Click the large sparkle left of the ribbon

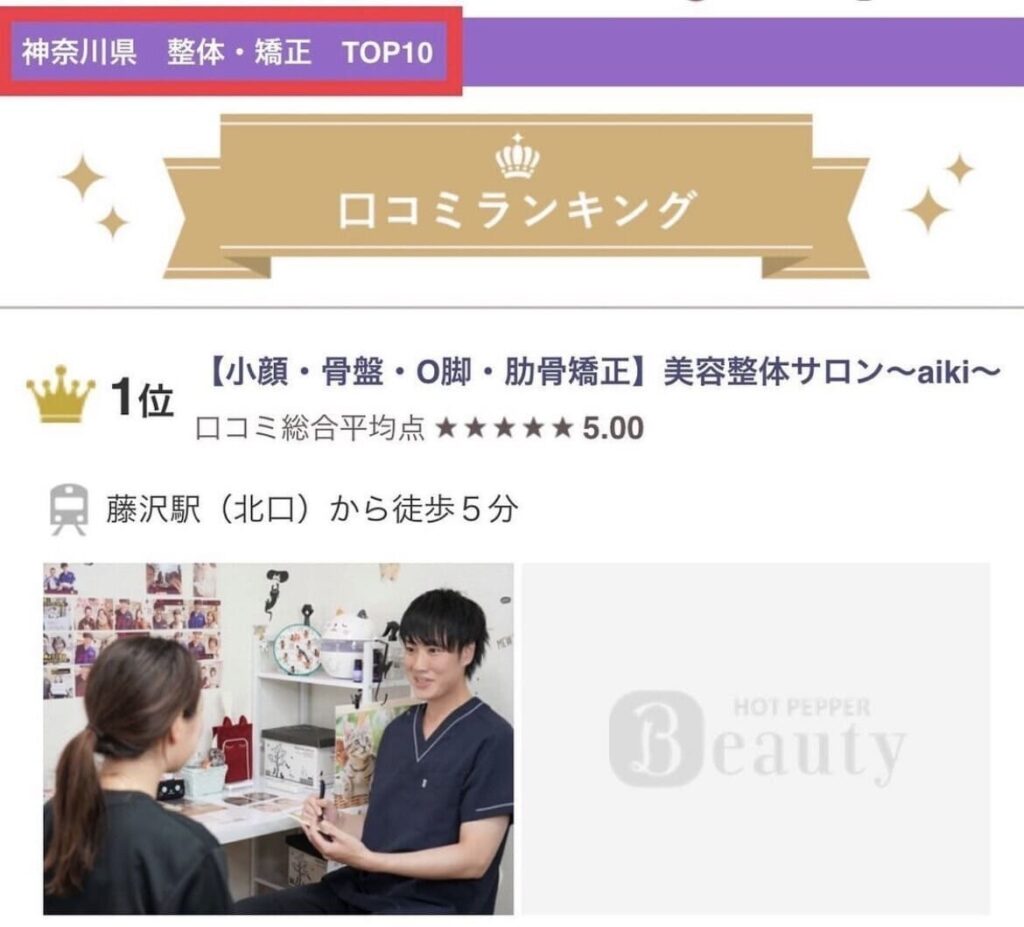point(82,176)
